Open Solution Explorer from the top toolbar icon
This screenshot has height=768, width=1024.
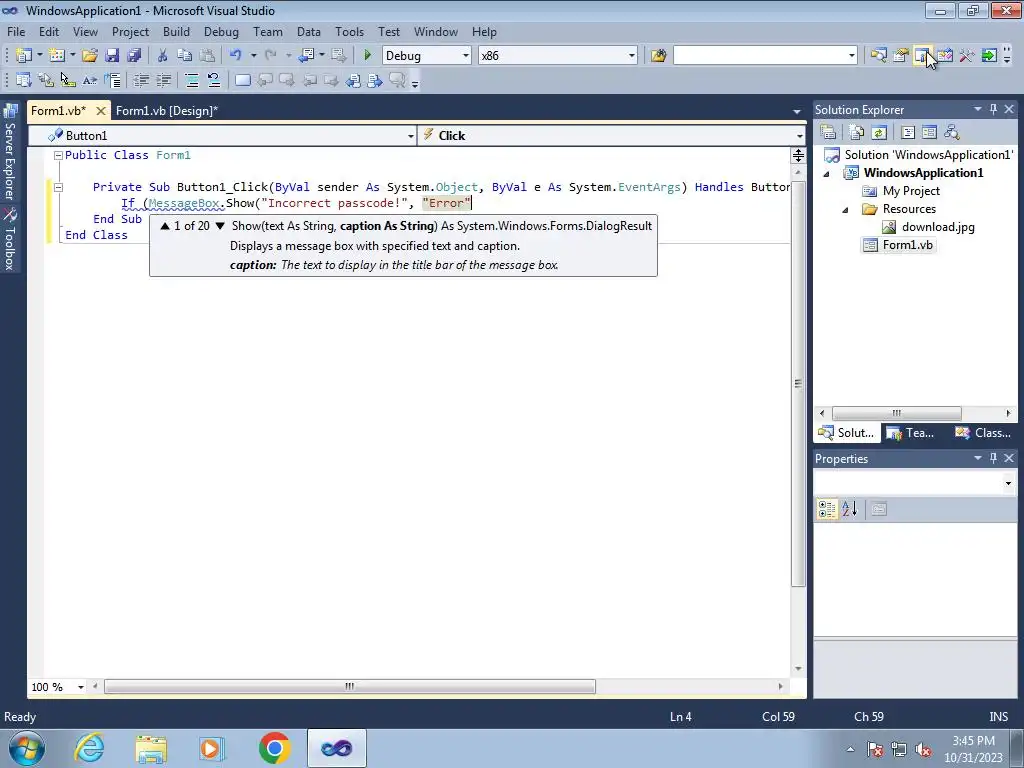tap(878, 56)
